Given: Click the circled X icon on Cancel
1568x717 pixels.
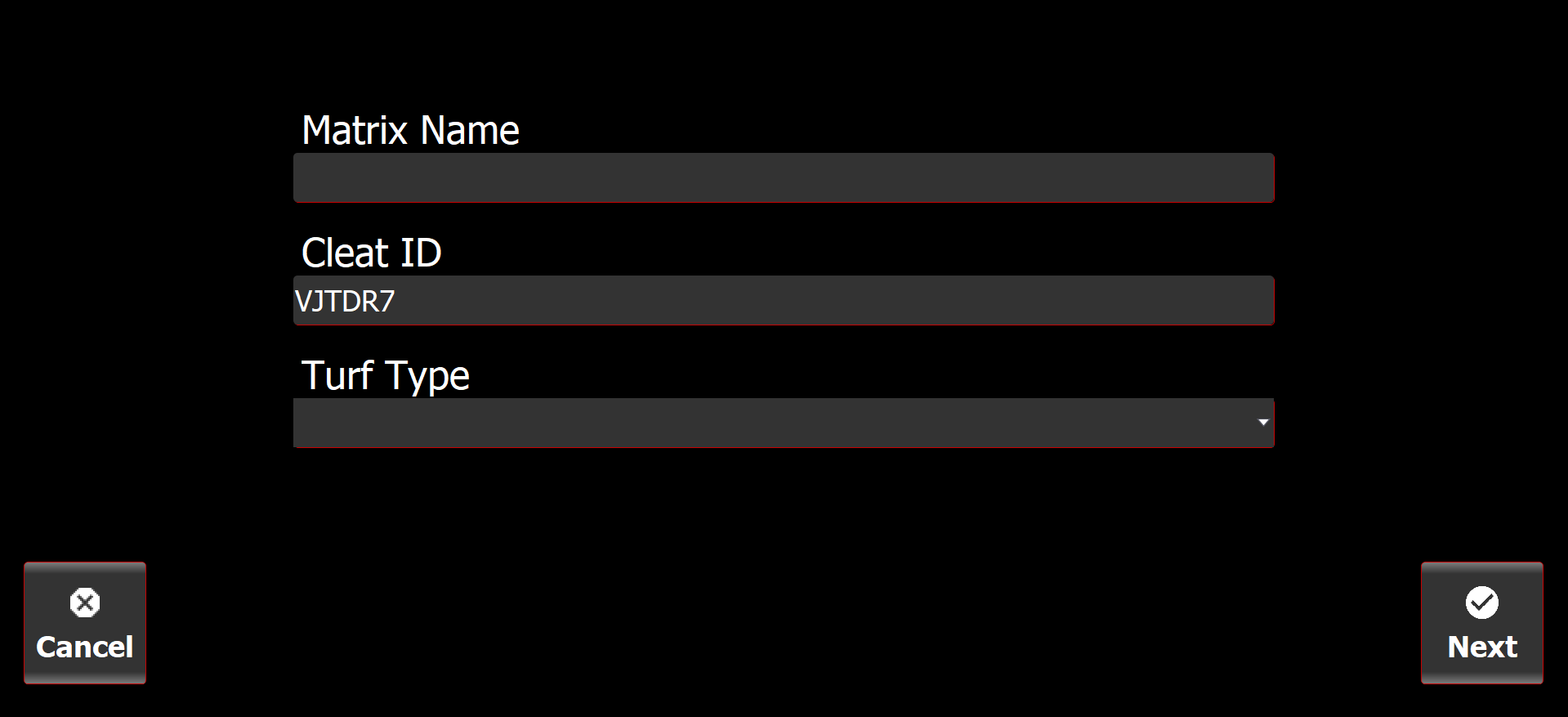Looking at the screenshot, I should point(85,603).
